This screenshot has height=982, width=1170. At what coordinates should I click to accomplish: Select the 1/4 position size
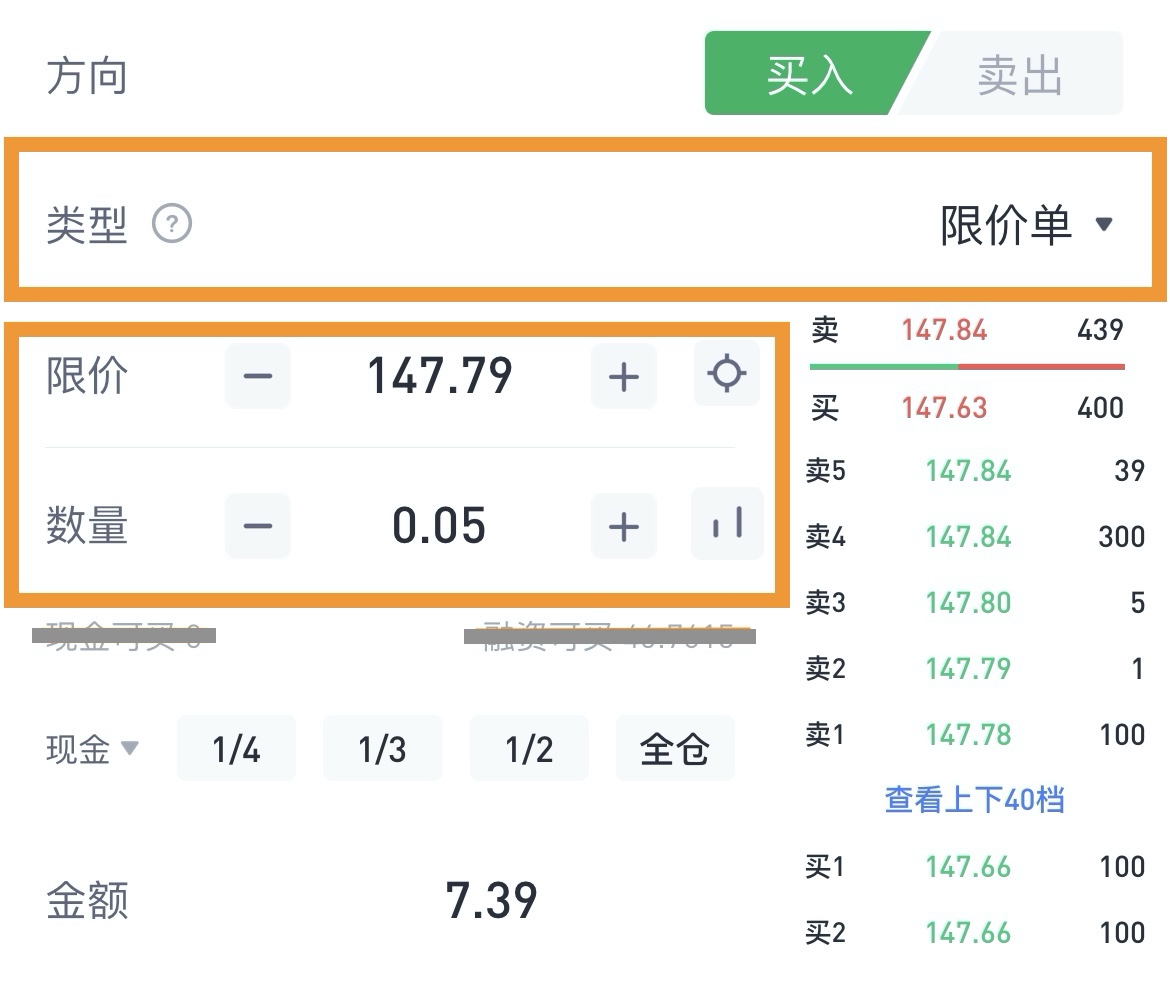236,748
